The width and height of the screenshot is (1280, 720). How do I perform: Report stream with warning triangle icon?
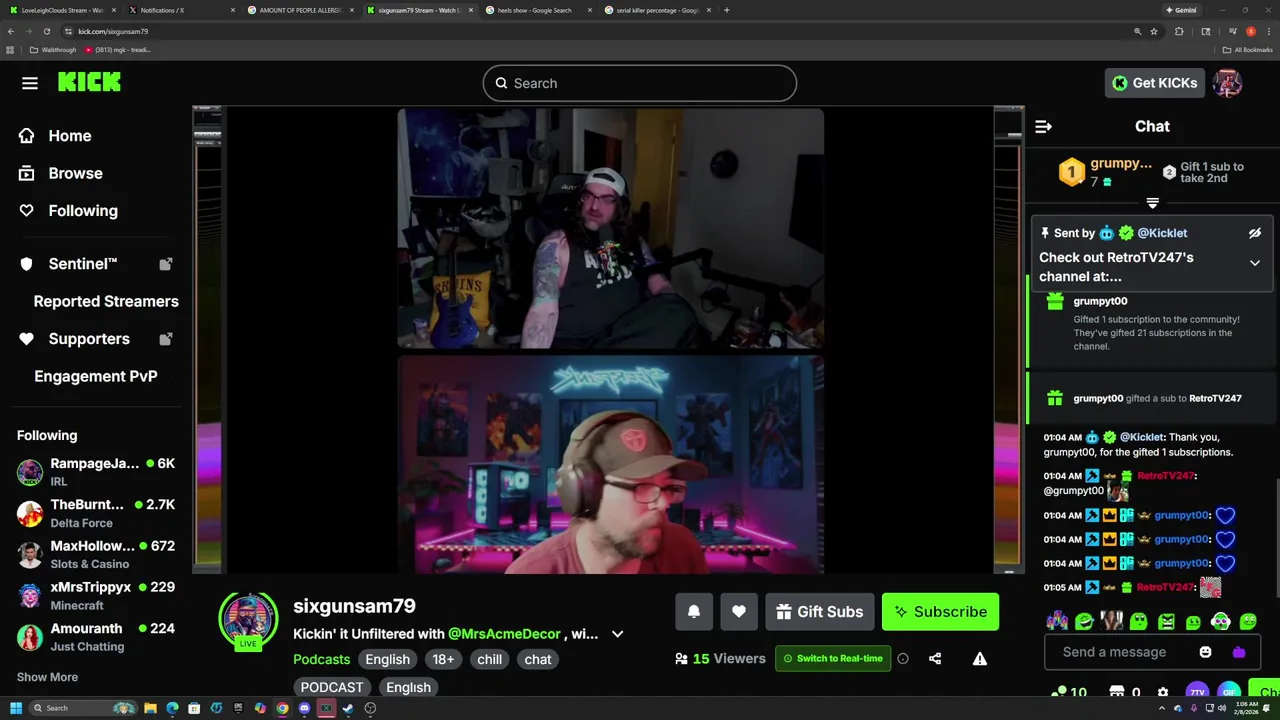coord(980,659)
